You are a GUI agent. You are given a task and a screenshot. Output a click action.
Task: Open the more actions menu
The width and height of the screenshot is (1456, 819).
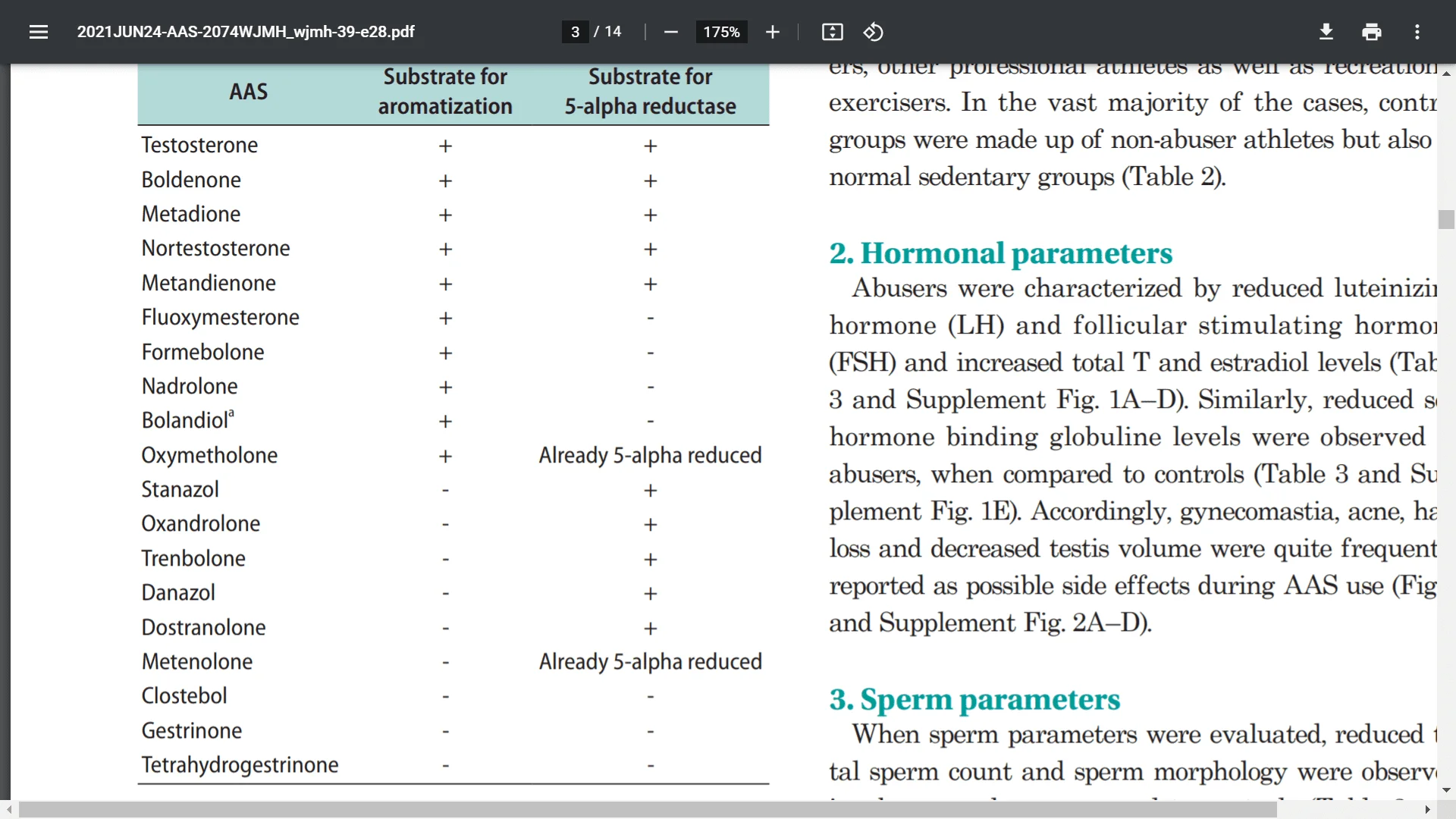(1417, 32)
